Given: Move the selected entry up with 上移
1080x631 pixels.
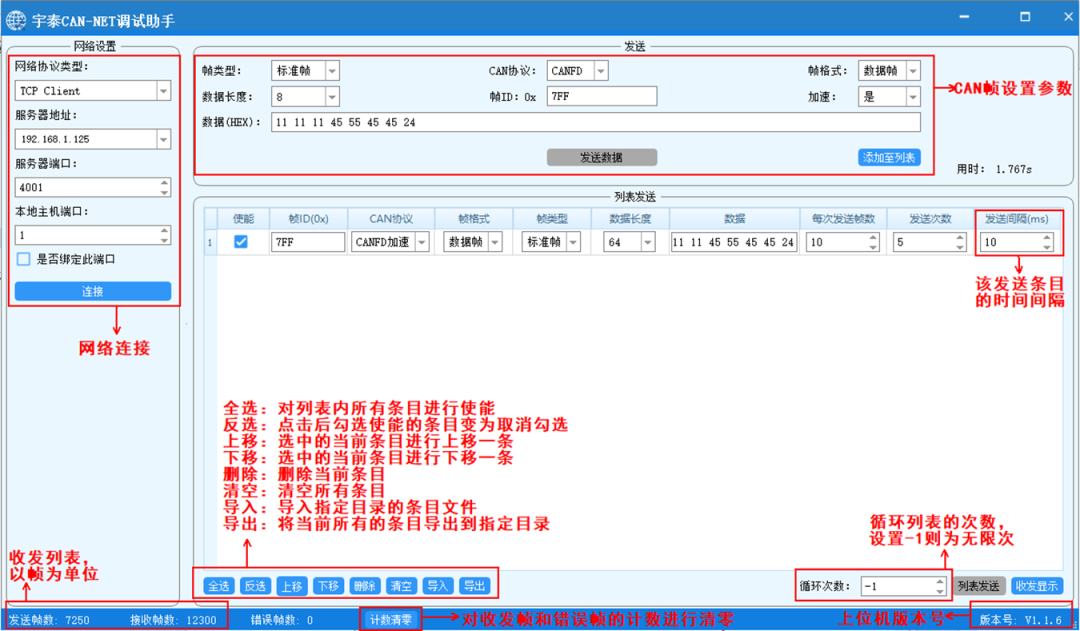Looking at the screenshot, I should pyautogui.click(x=291, y=586).
